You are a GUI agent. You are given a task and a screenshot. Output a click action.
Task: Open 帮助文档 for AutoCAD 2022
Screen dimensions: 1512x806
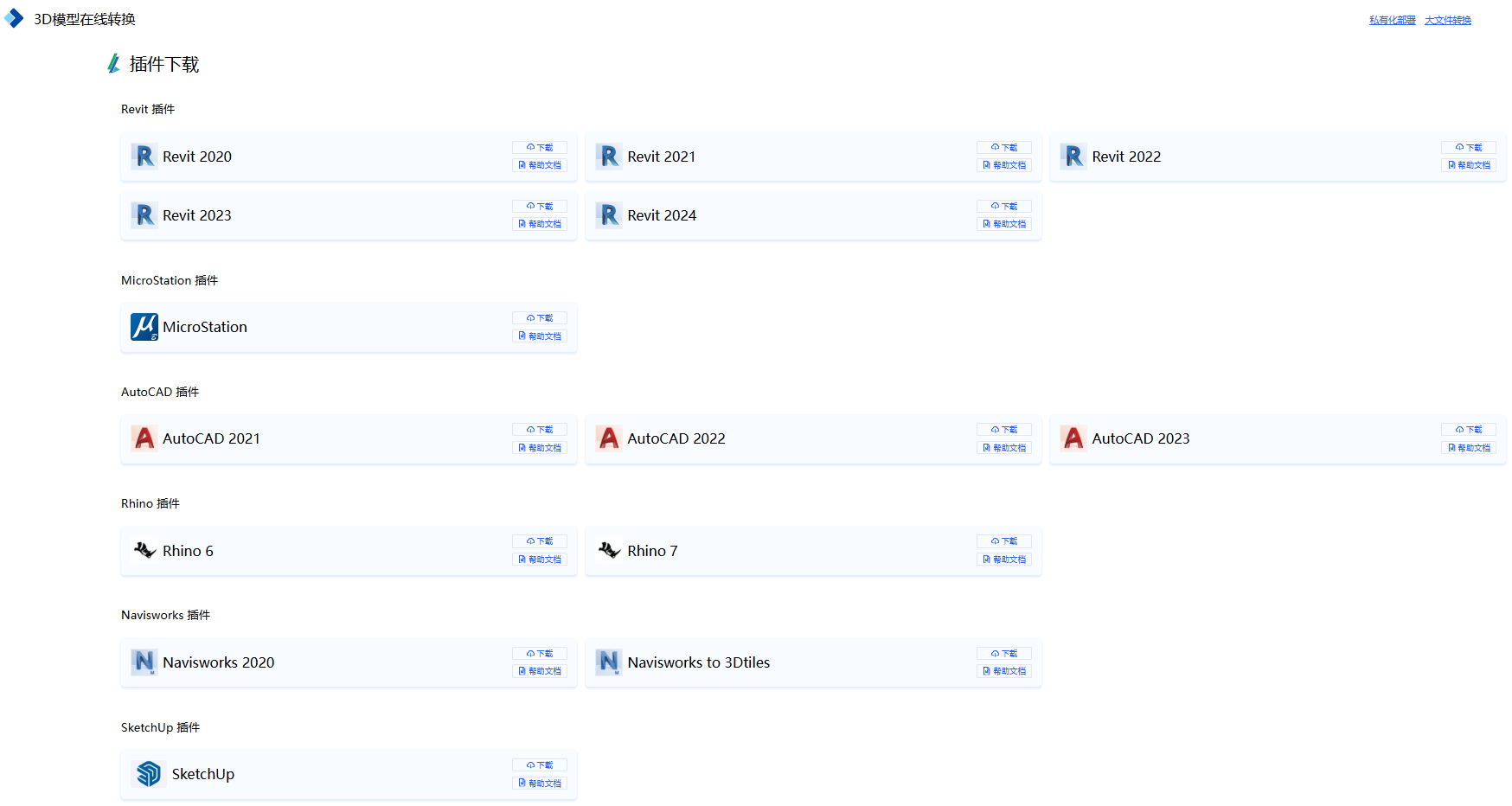[x=1004, y=447]
